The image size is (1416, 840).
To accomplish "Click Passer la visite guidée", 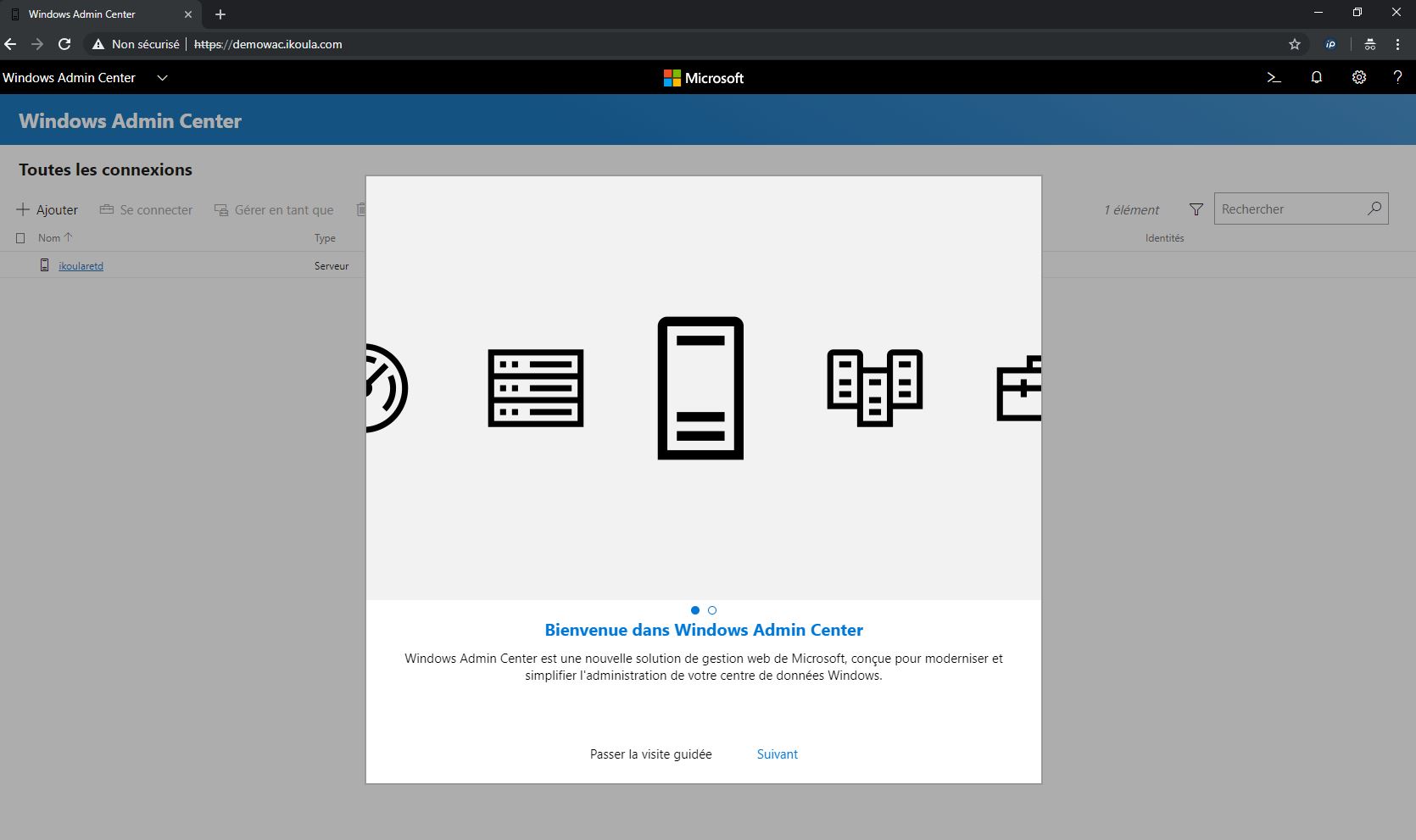I will click(x=651, y=754).
